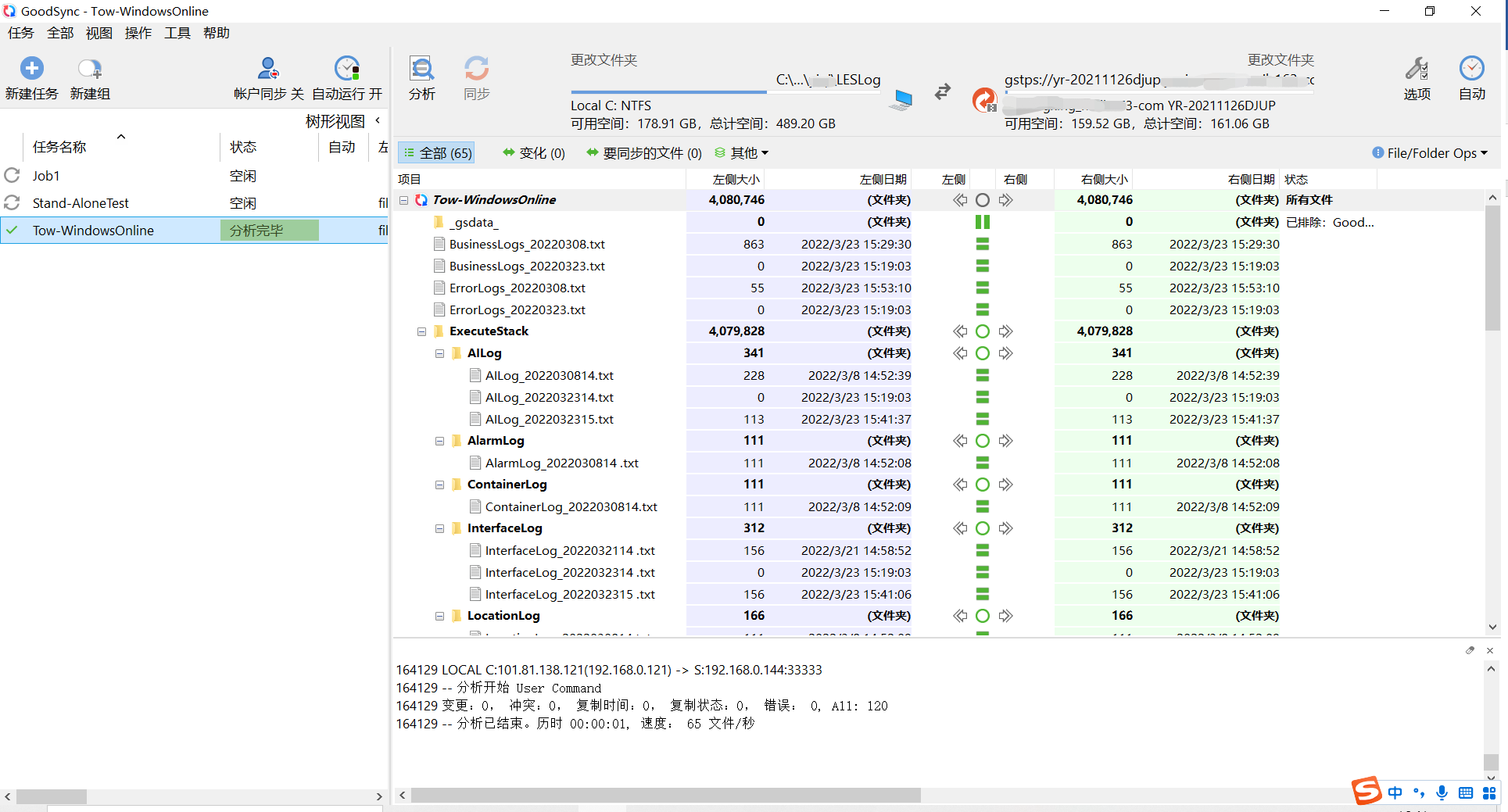Click the Sync (同步) arrows icon
This screenshot has width=1508, height=812.
pyautogui.click(x=476, y=69)
